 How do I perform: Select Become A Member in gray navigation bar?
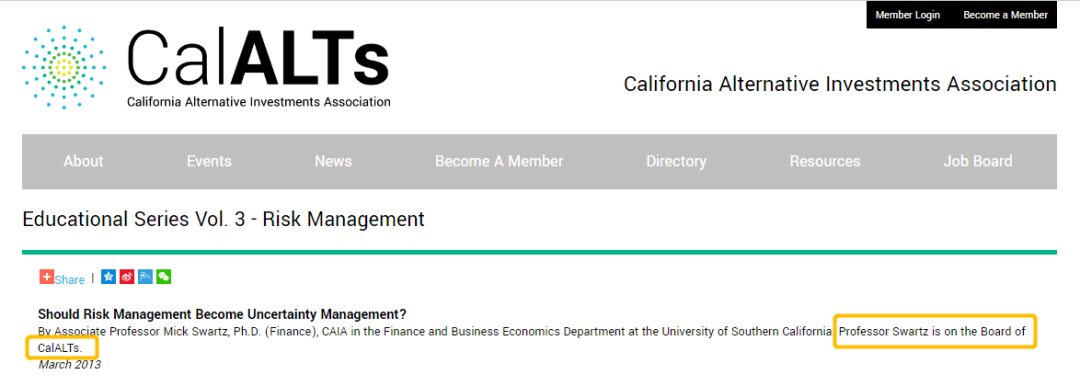pyautogui.click(x=499, y=161)
